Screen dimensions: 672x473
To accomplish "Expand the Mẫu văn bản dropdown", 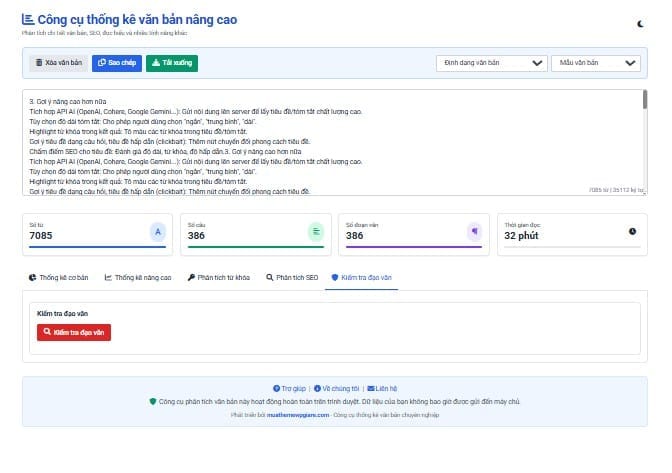I will [x=595, y=63].
